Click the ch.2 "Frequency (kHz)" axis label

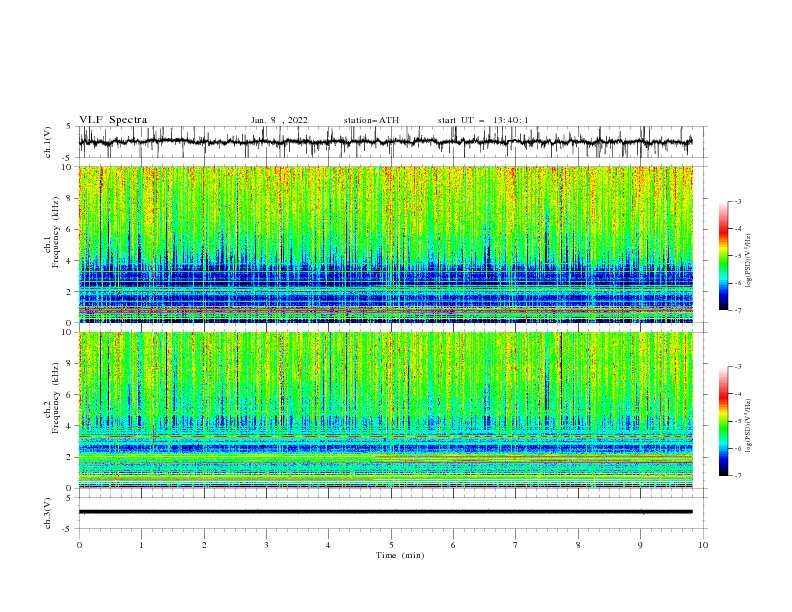pyautogui.click(x=56, y=398)
